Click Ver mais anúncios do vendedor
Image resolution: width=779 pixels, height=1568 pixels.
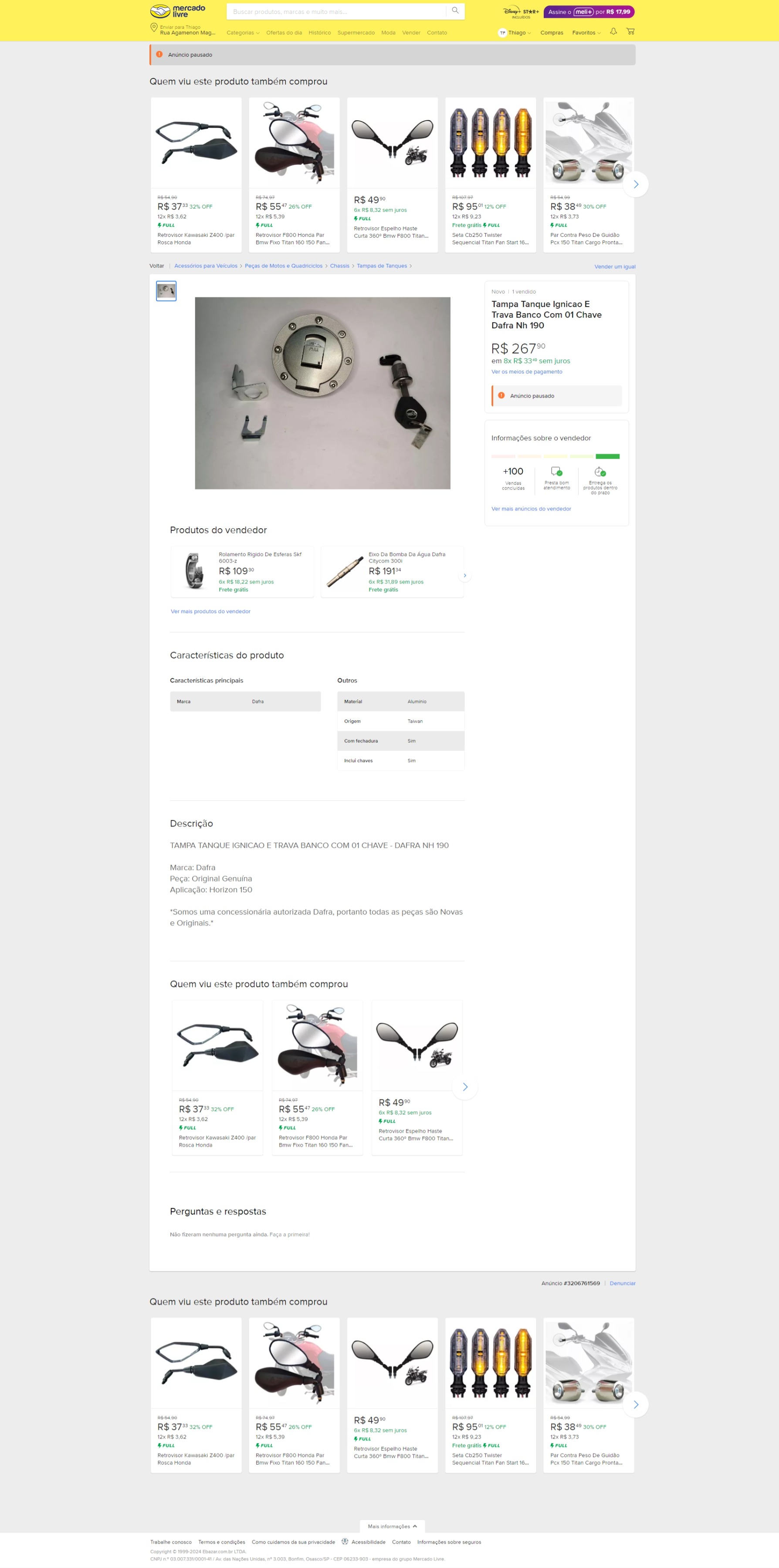(x=531, y=508)
